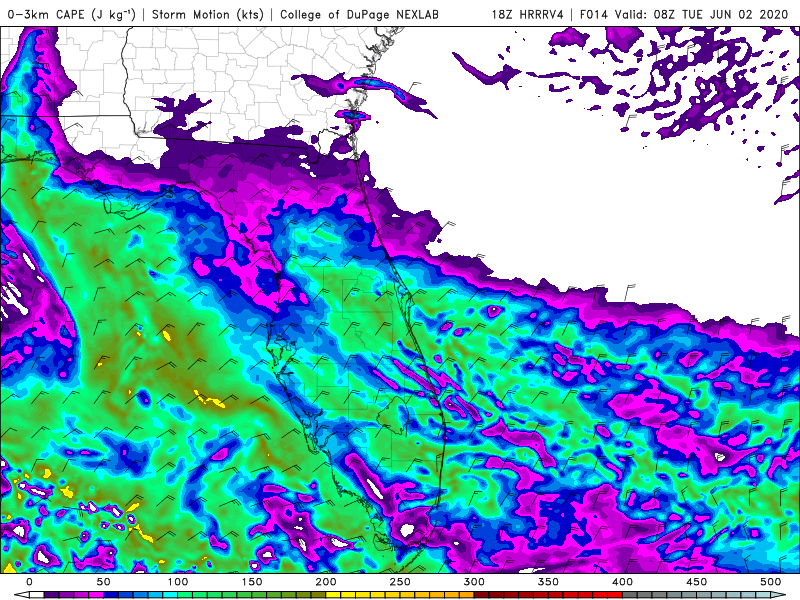
Task: Click the dark red swatch just after 300
Action: [x=481, y=595]
